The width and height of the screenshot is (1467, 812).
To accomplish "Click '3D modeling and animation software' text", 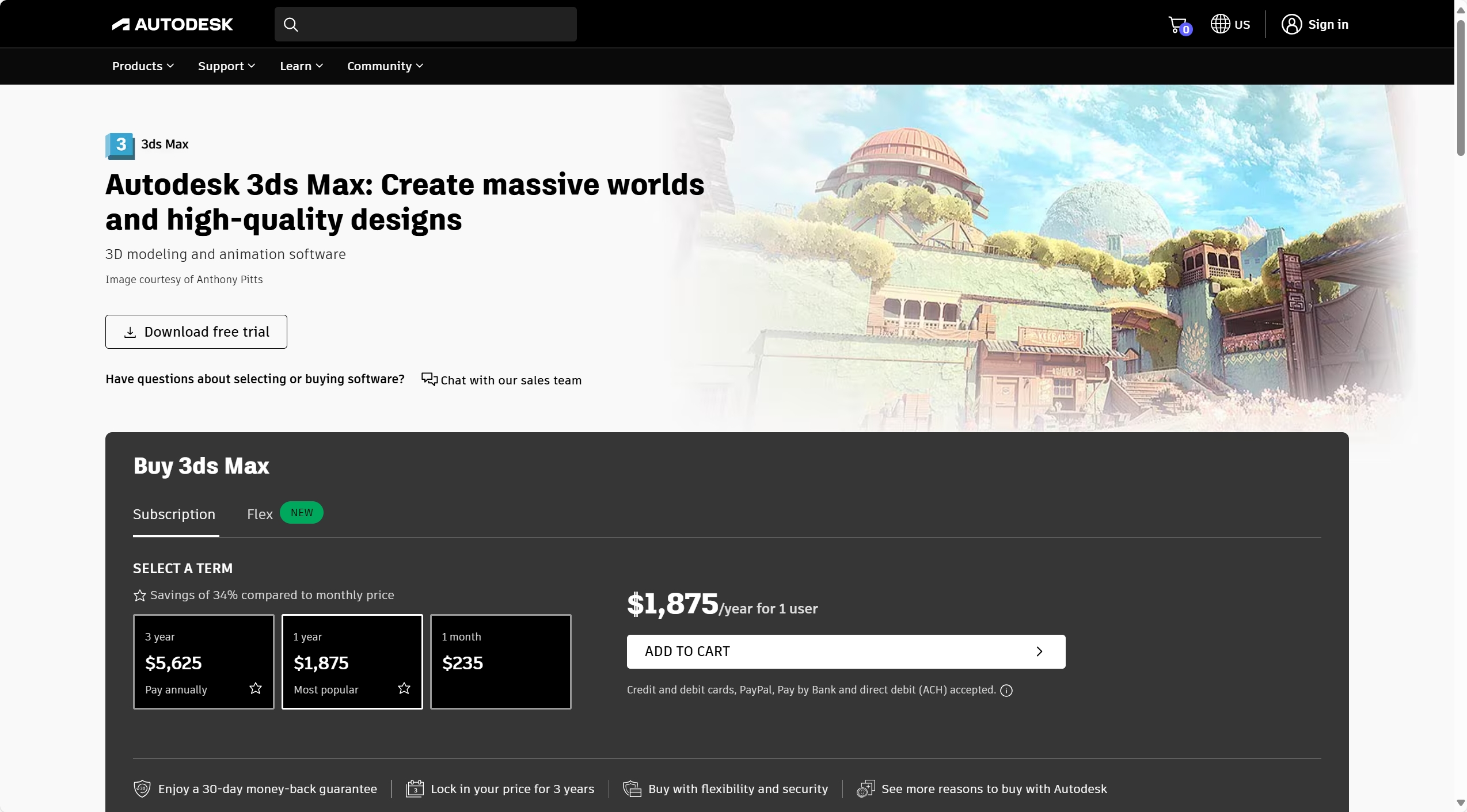I will click(226, 254).
